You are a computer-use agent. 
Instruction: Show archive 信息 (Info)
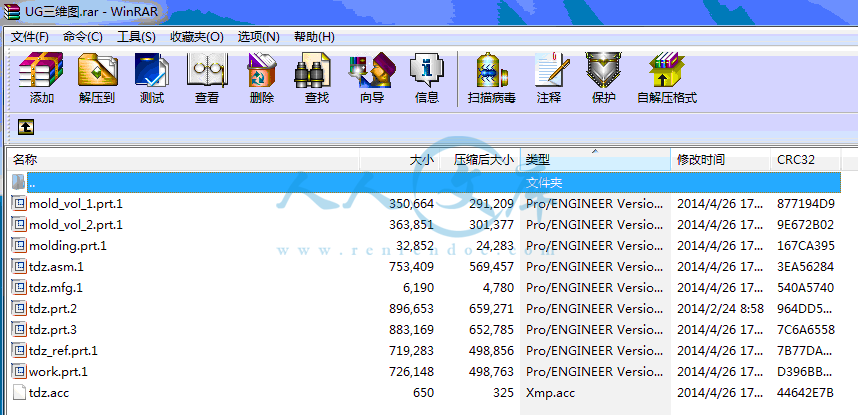[427, 70]
